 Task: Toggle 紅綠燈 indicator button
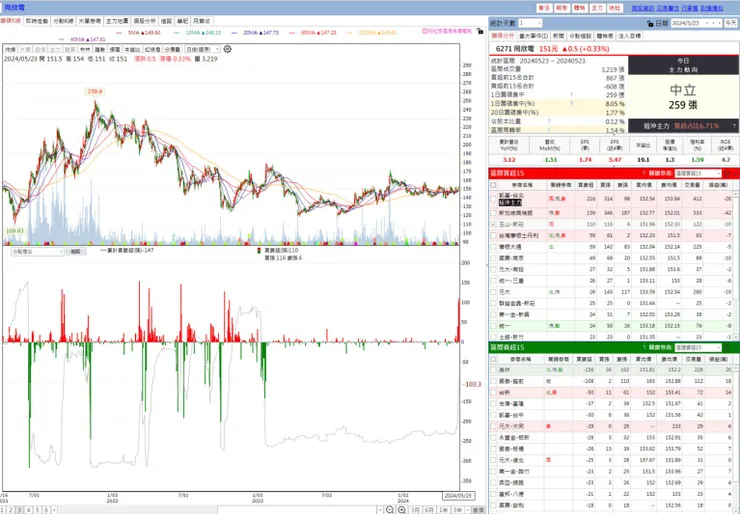pyautogui.click(x=152, y=50)
